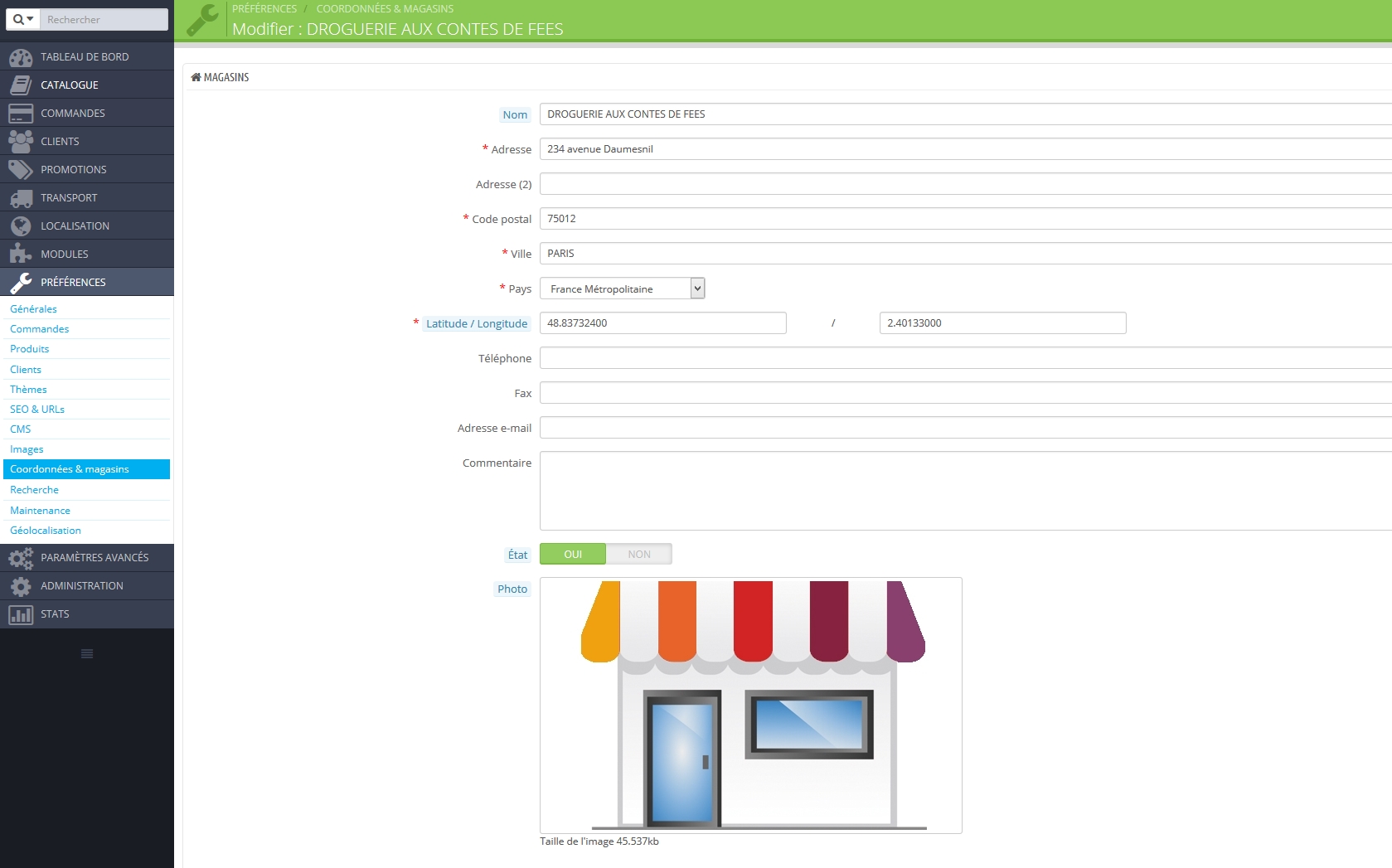Click the Commandes credit card icon
This screenshot has height=868, width=1392.
pos(21,114)
